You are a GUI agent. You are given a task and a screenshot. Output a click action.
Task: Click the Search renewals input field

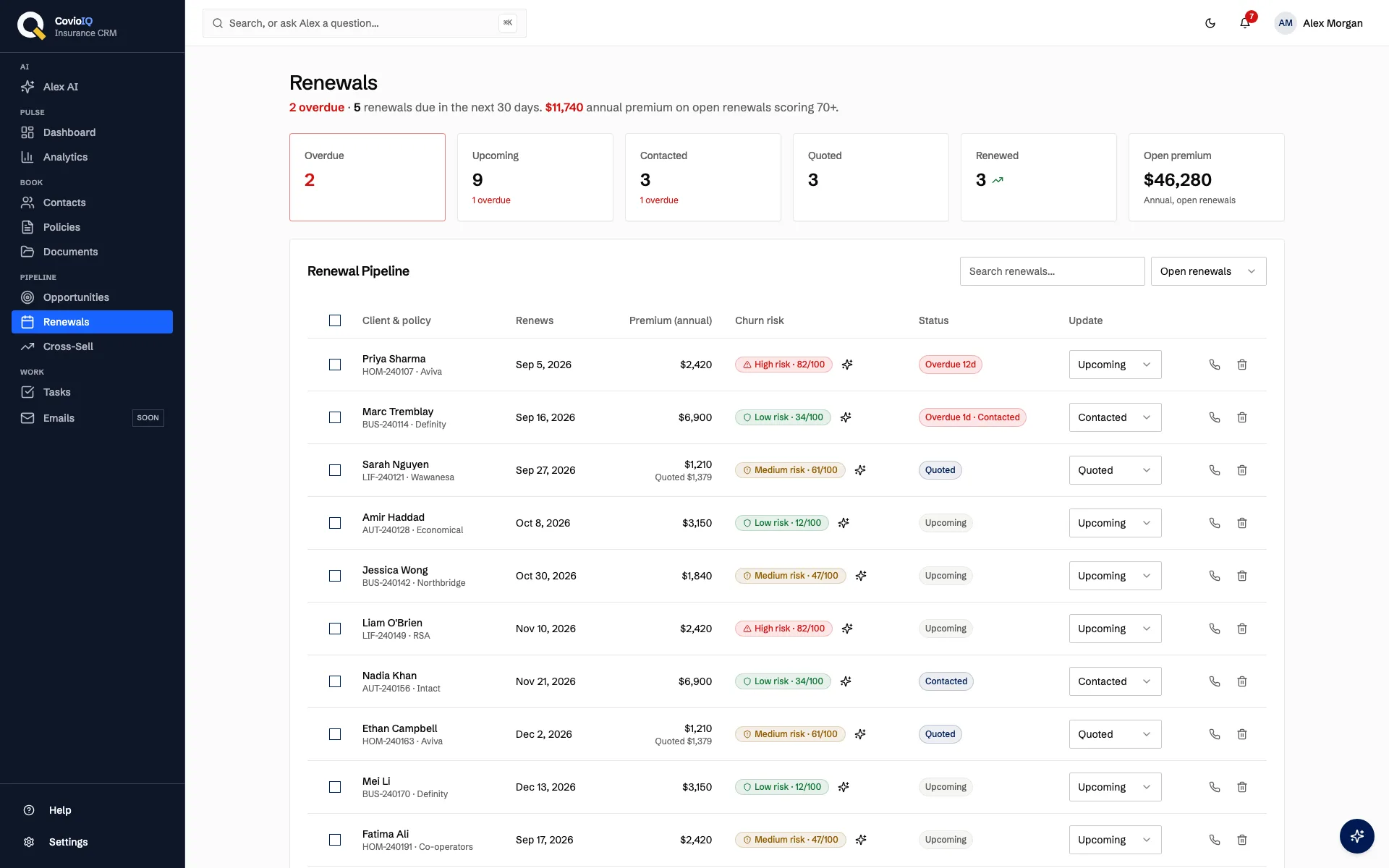1052,271
